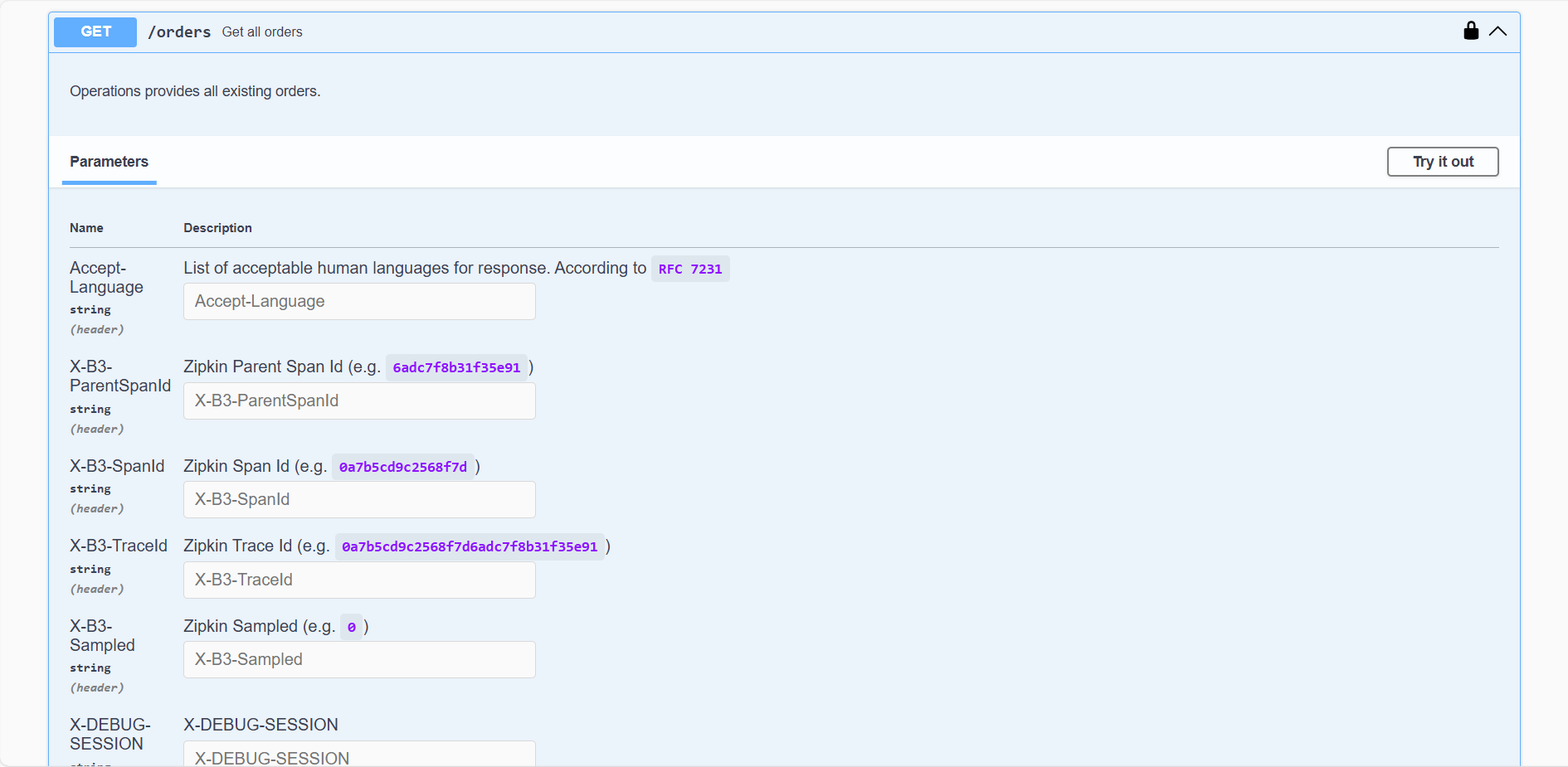Click the '0' example chip for Zipkin Sampled

point(352,627)
